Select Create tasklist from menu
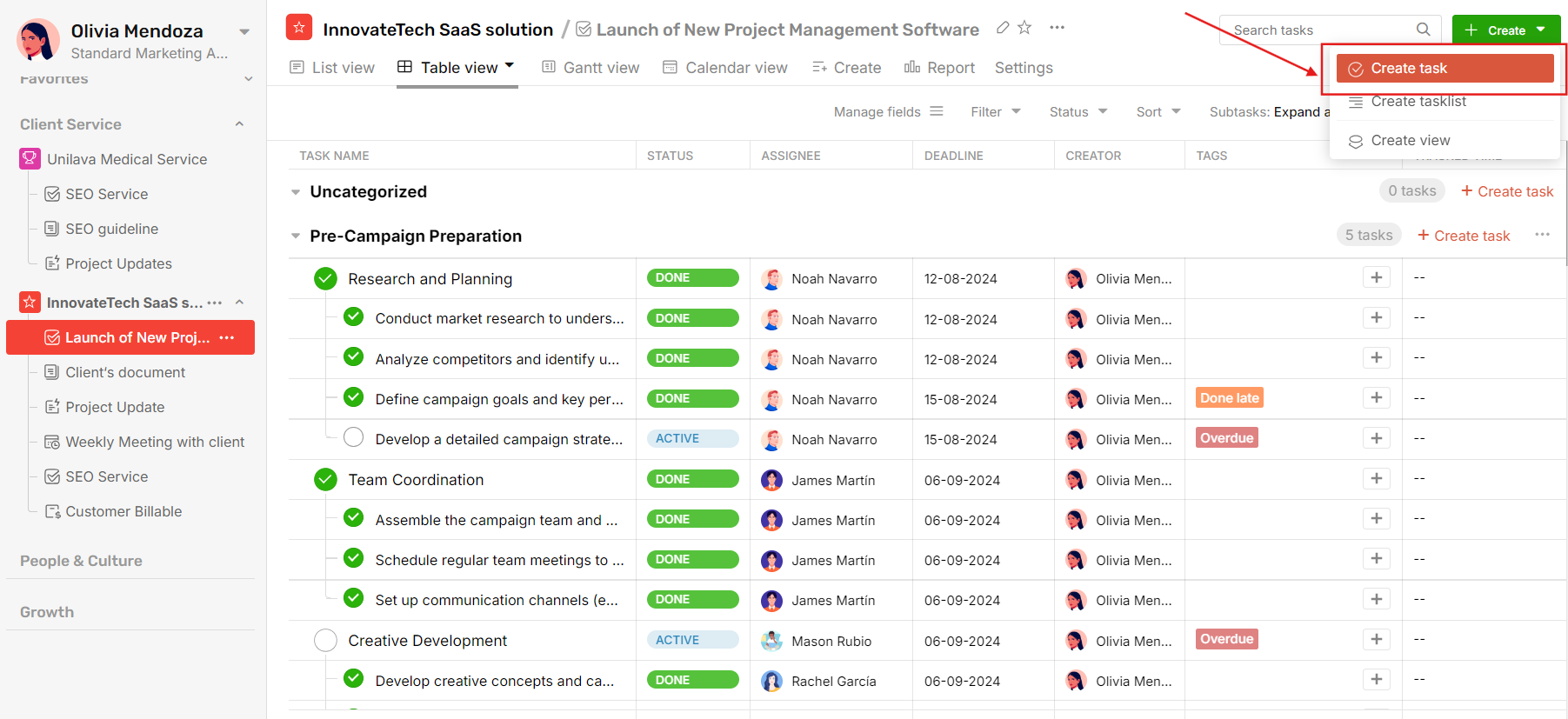 [1418, 102]
